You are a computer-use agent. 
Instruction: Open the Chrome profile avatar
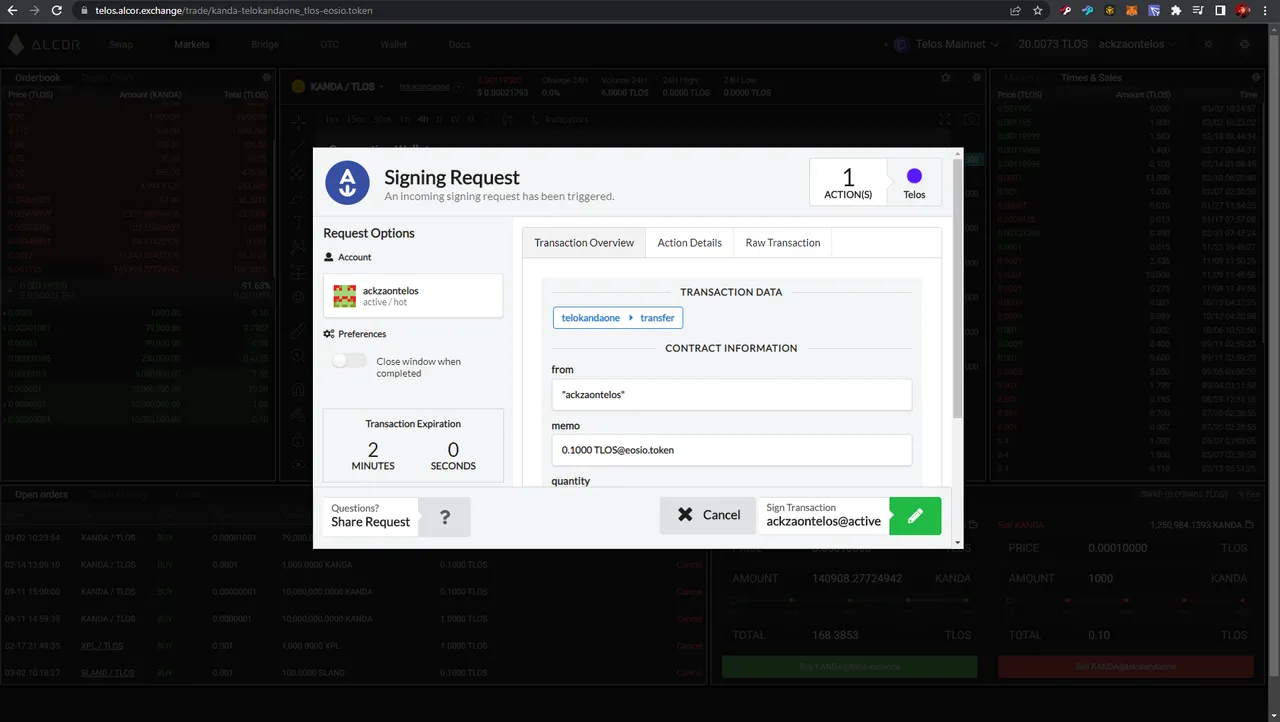pos(1244,11)
